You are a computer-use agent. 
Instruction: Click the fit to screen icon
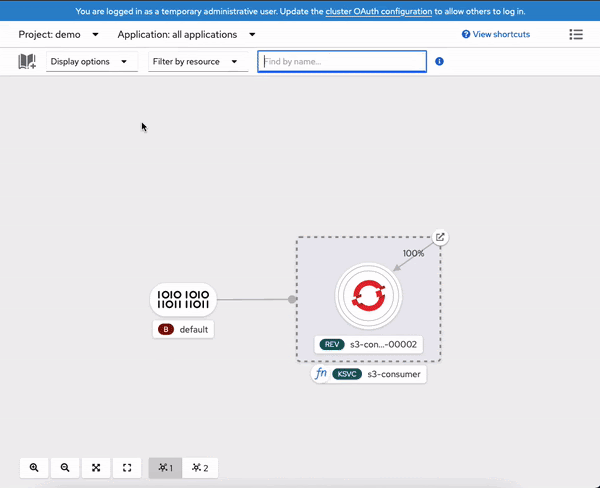coord(96,467)
